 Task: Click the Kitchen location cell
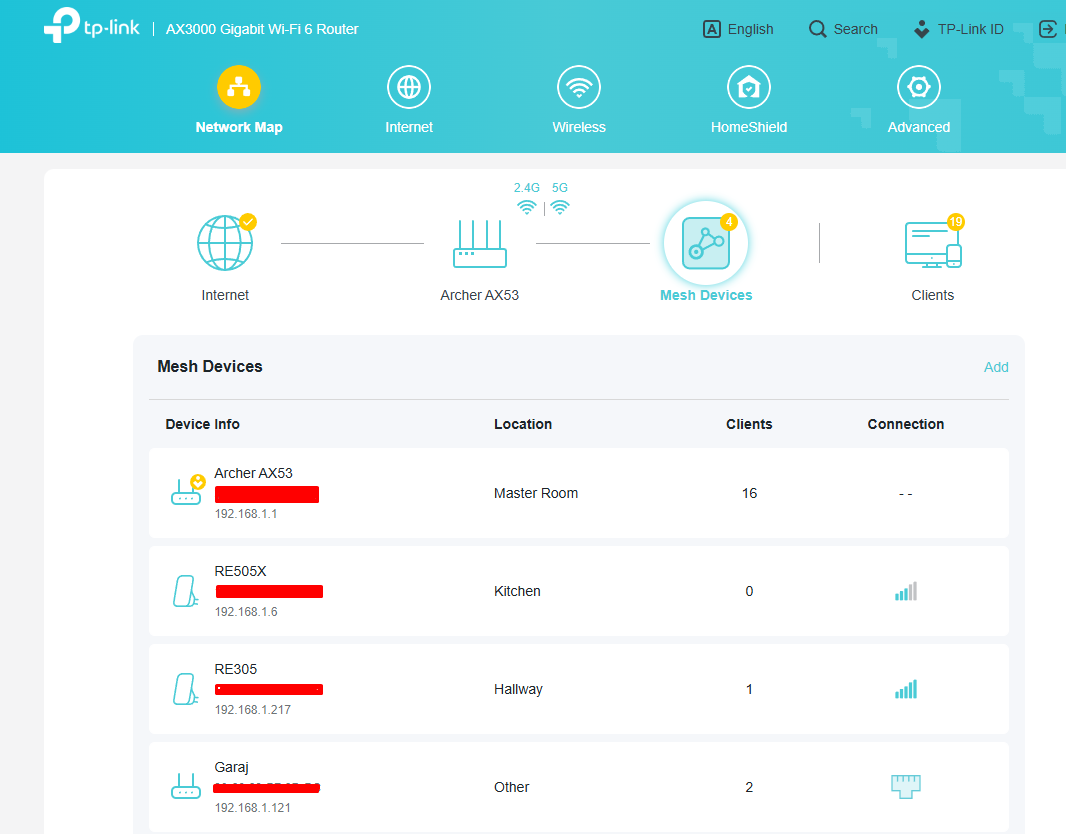(x=517, y=591)
